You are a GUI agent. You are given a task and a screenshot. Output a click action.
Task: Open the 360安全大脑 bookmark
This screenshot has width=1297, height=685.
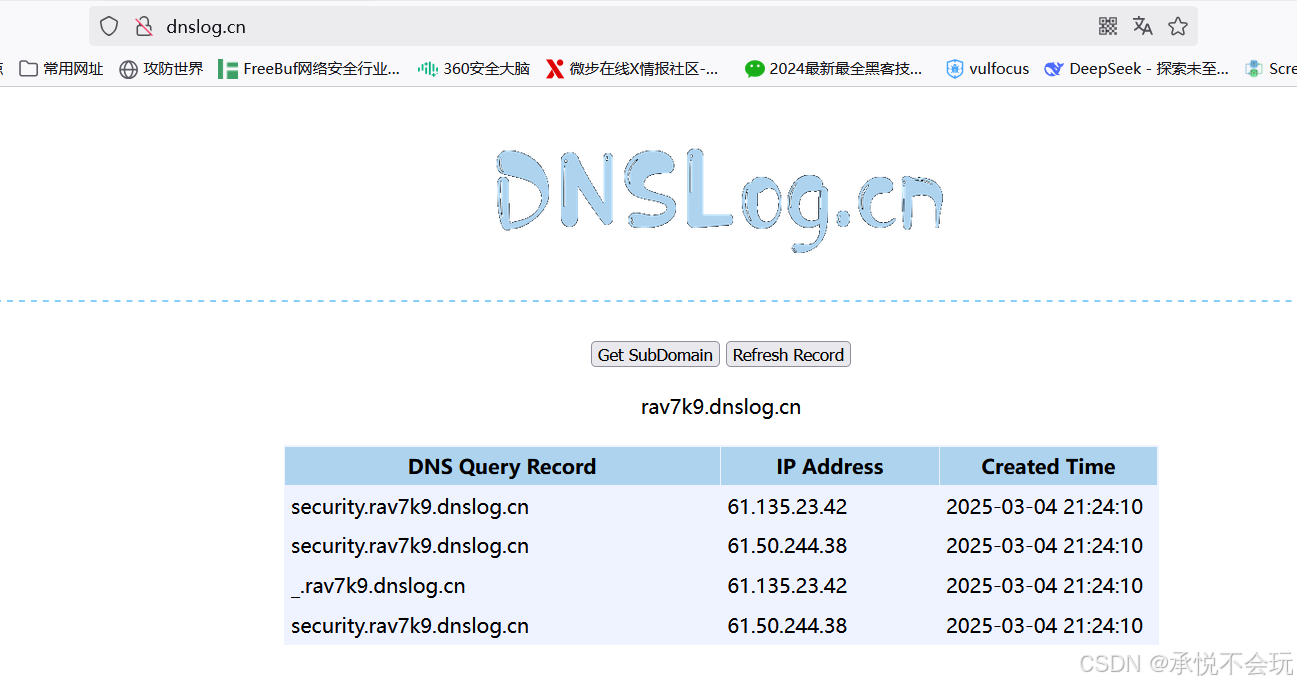coord(474,69)
